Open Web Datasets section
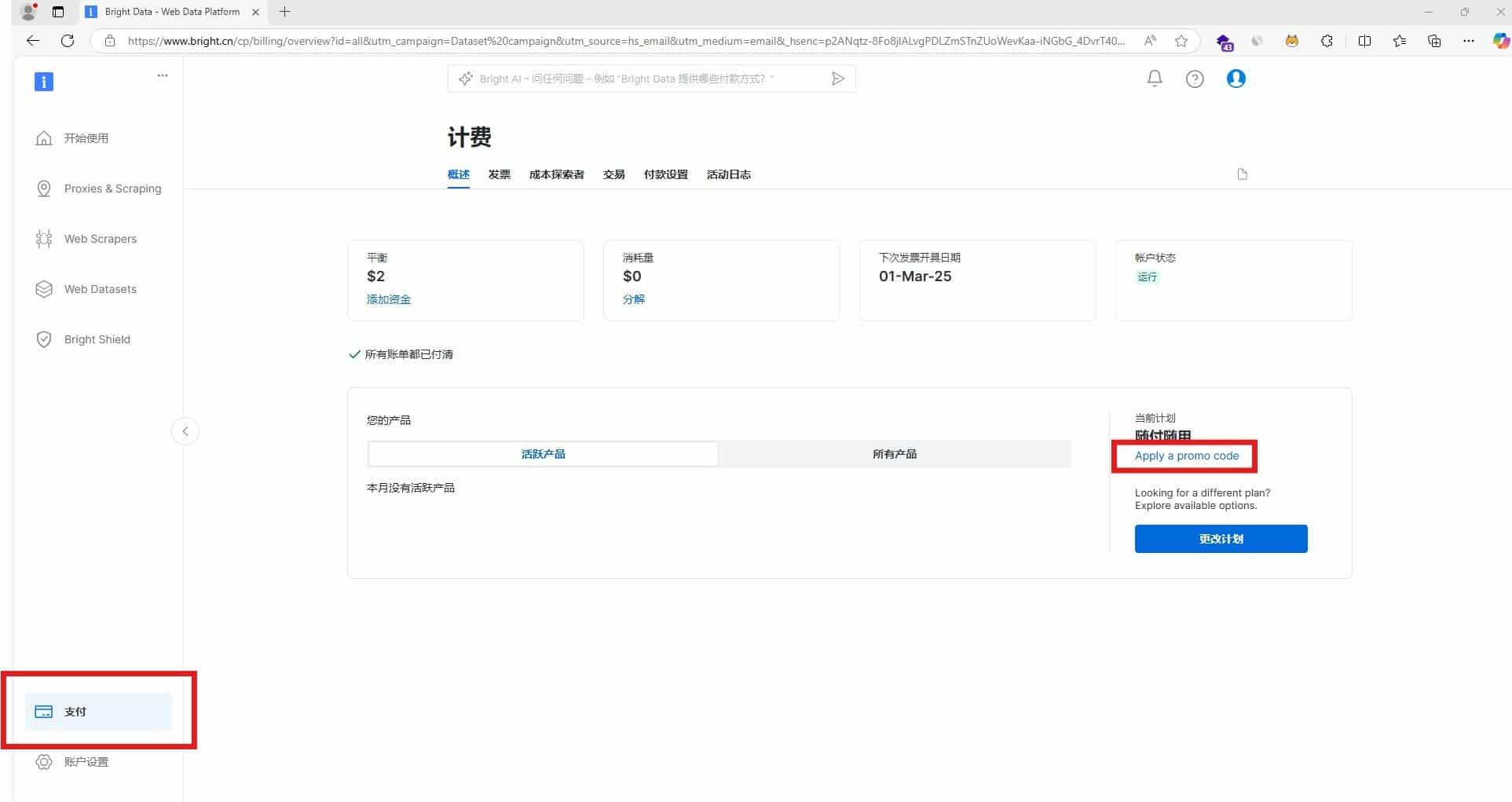Viewport: 1512px width, 802px height. click(86, 289)
